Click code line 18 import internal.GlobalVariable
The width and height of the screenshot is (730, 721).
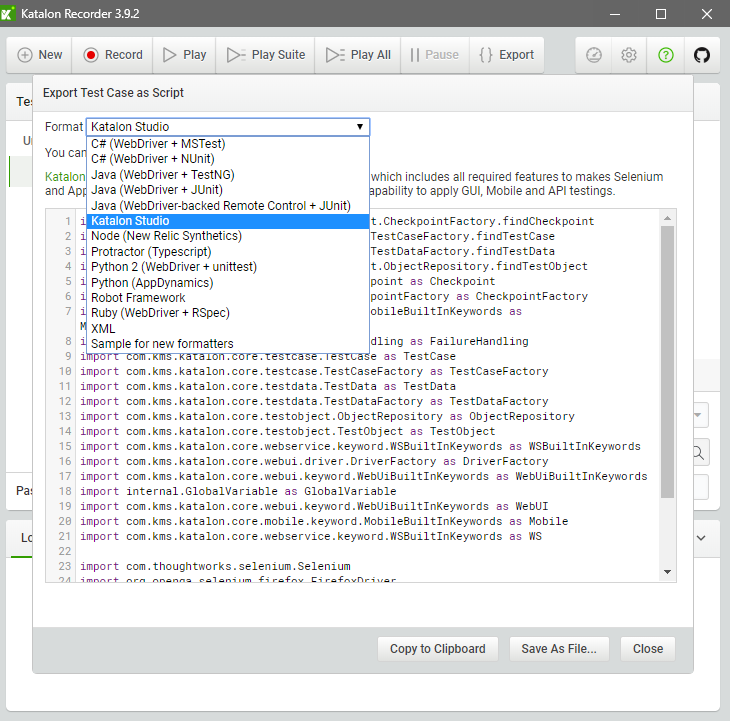(238, 492)
